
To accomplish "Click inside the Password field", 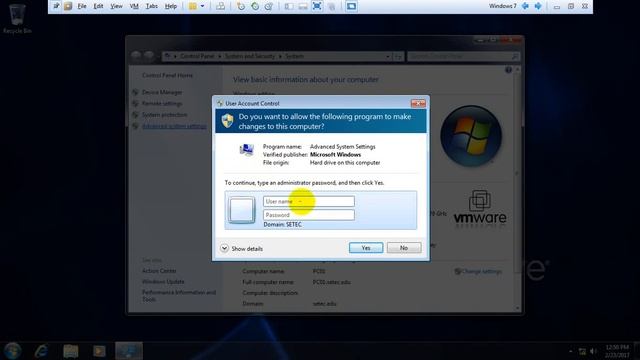I will coord(309,215).
